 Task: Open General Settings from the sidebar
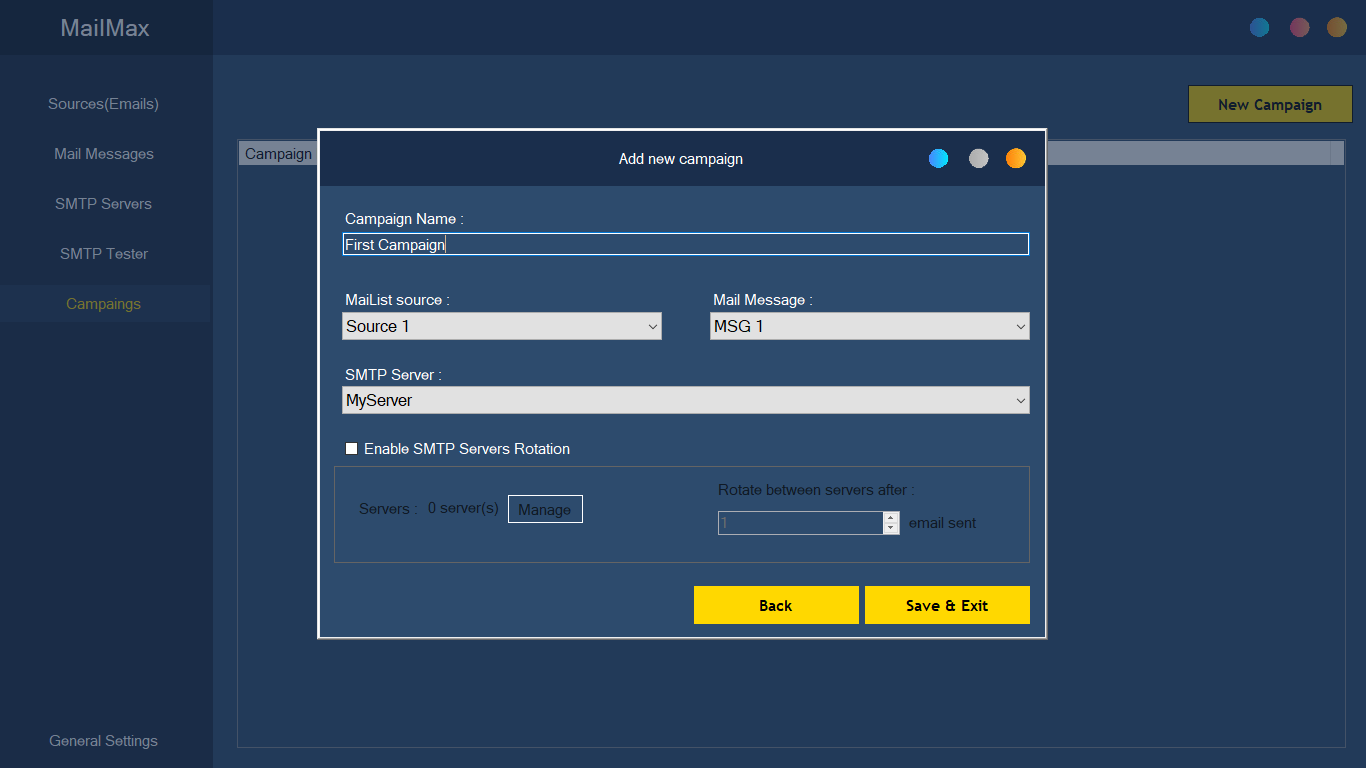point(103,740)
